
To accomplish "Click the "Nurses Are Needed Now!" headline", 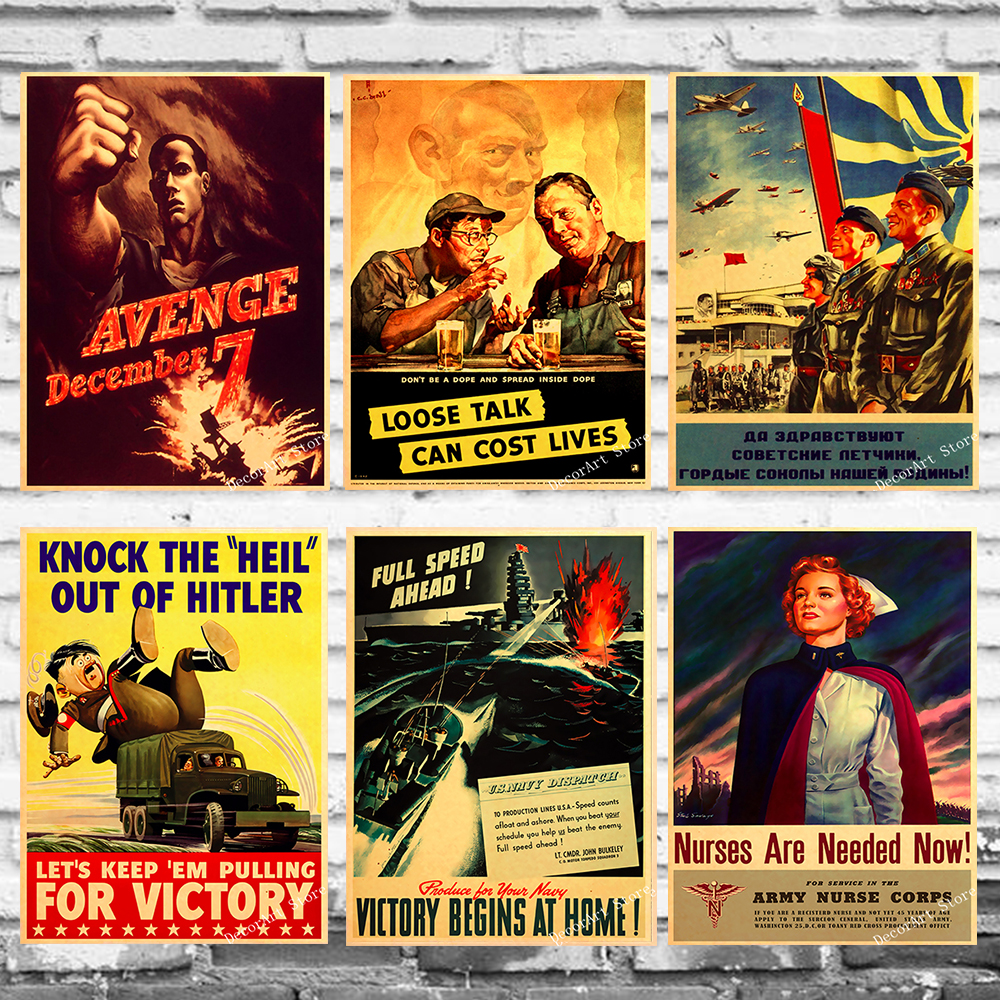I will [x=823, y=849].
